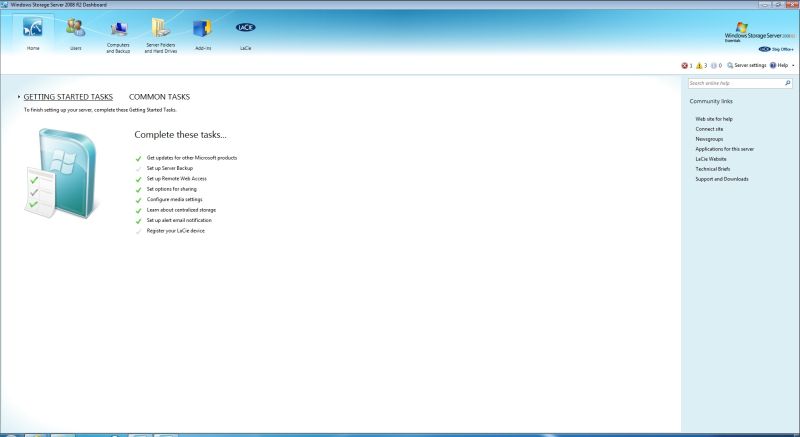Open Newsgroups community link
This screenshot has width=800, height=437.
point(709,139)
